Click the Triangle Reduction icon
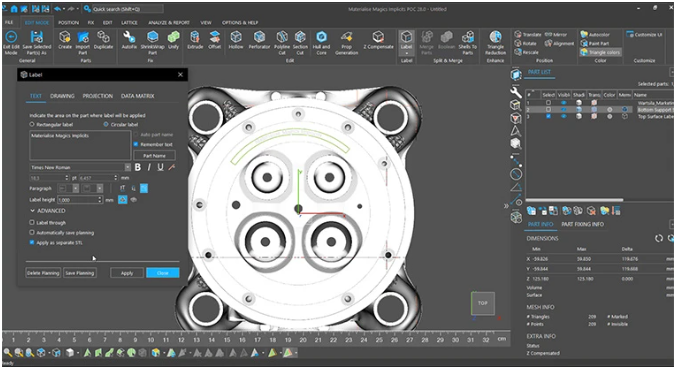 click(495, 37)
